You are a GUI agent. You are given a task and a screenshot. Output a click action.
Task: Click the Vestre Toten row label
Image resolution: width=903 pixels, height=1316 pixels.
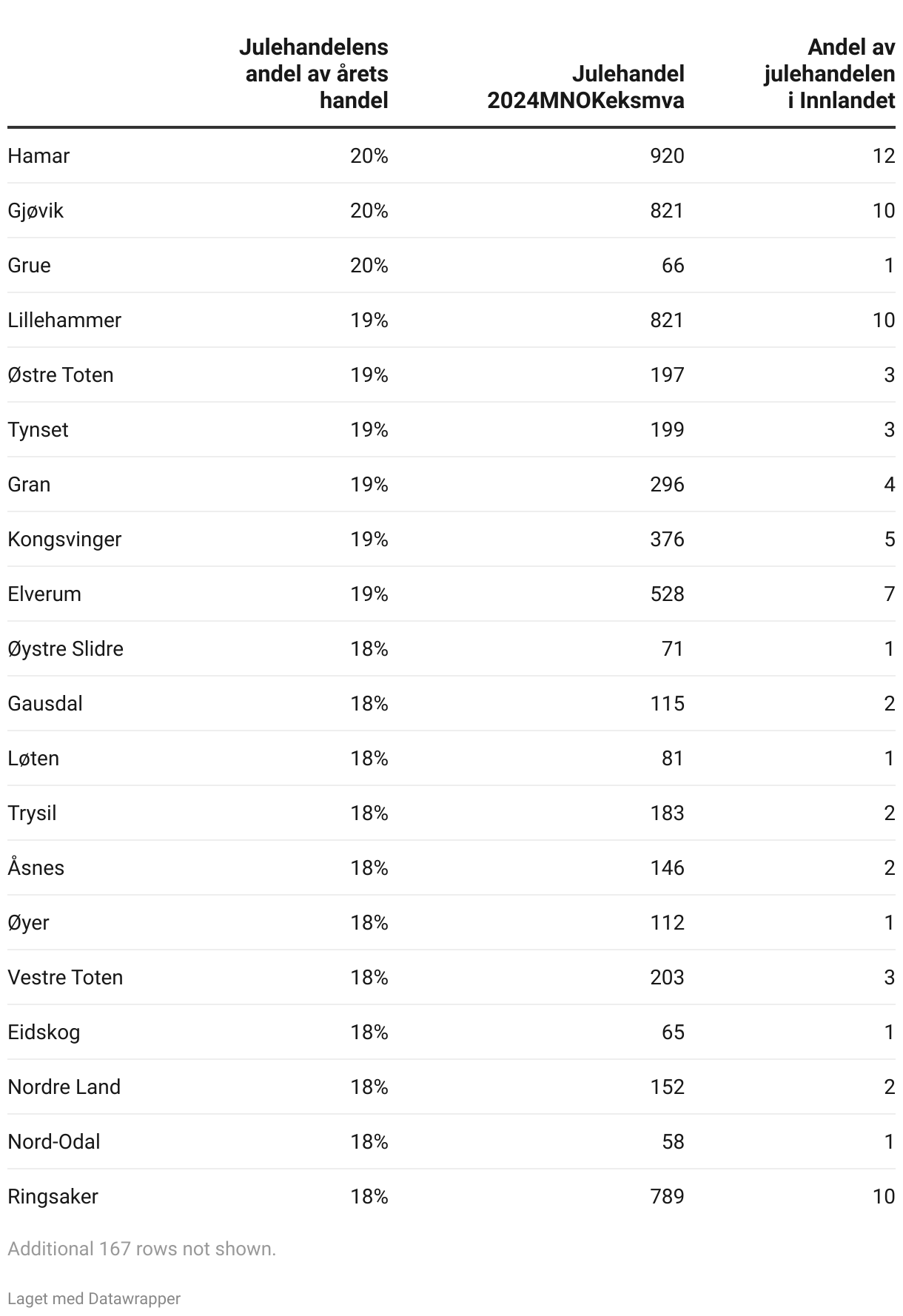click(65, 978)
